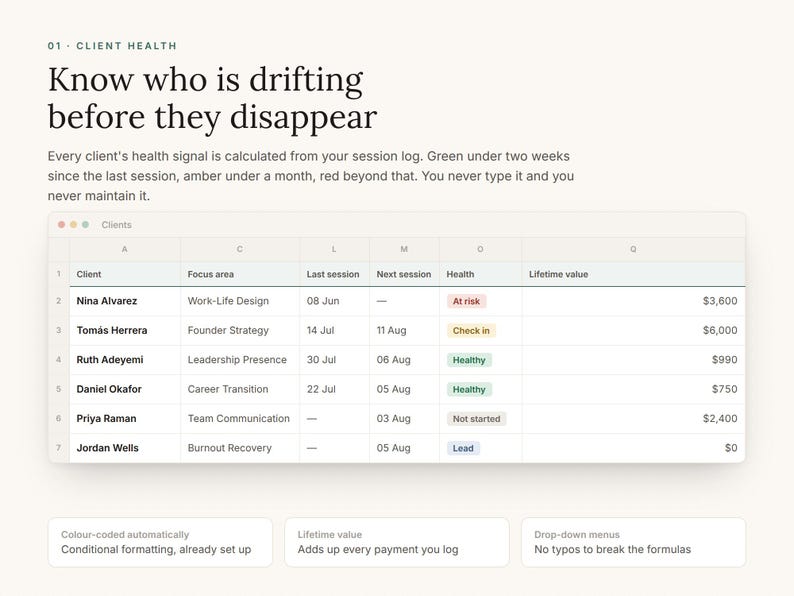Select the 14 Jul last session cell
This screenshot has width=794, height=596.
pyautogui.click(x=334, y=330)
